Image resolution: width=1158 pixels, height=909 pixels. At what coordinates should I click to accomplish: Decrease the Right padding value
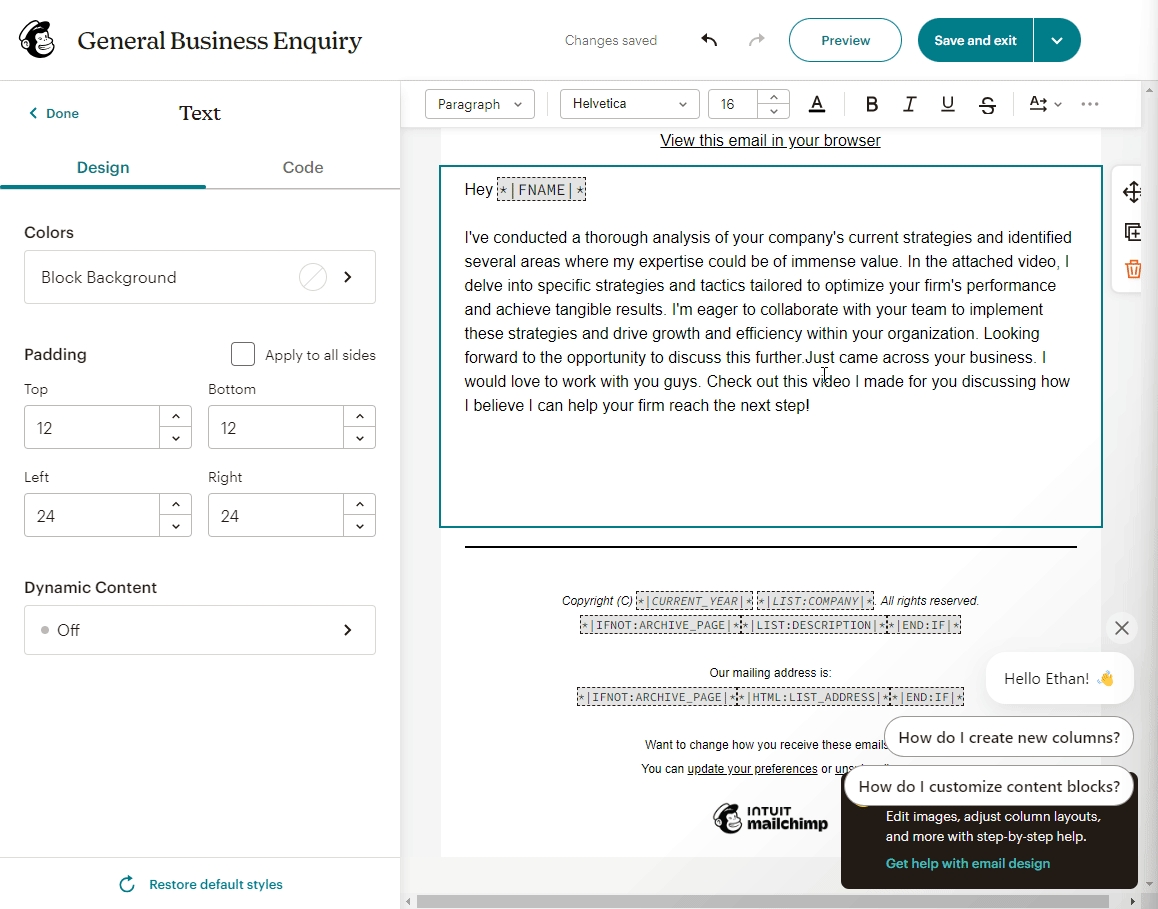pyautogui.click(x=360, y=526)
